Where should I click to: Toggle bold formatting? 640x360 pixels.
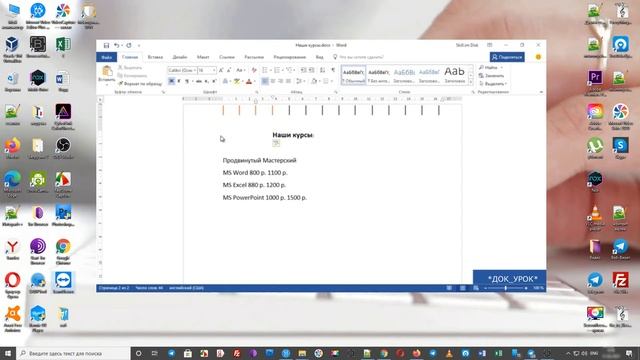[x=171, y=81]
